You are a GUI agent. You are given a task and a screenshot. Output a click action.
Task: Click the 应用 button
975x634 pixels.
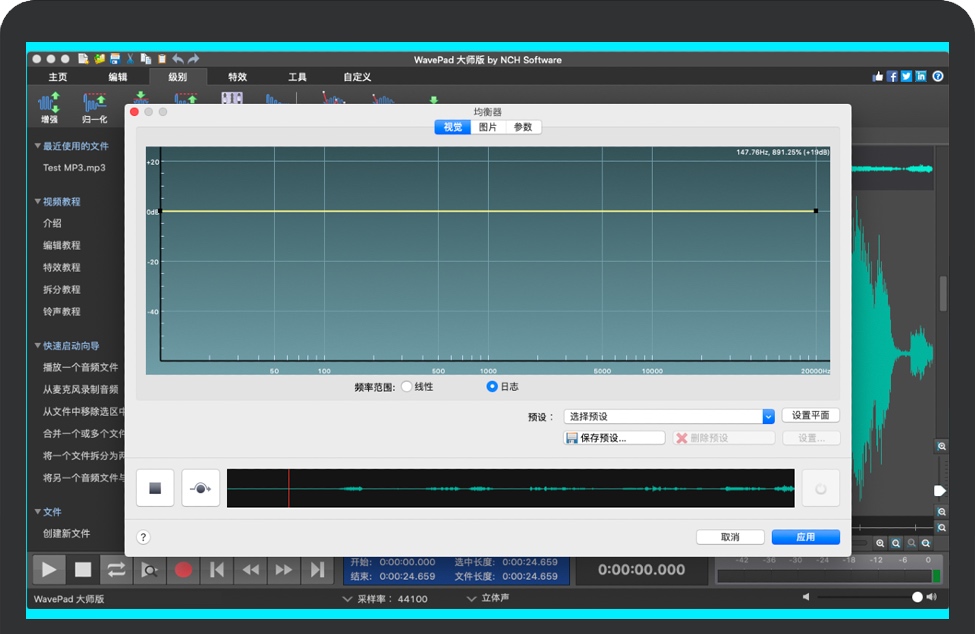pos(805,537)
